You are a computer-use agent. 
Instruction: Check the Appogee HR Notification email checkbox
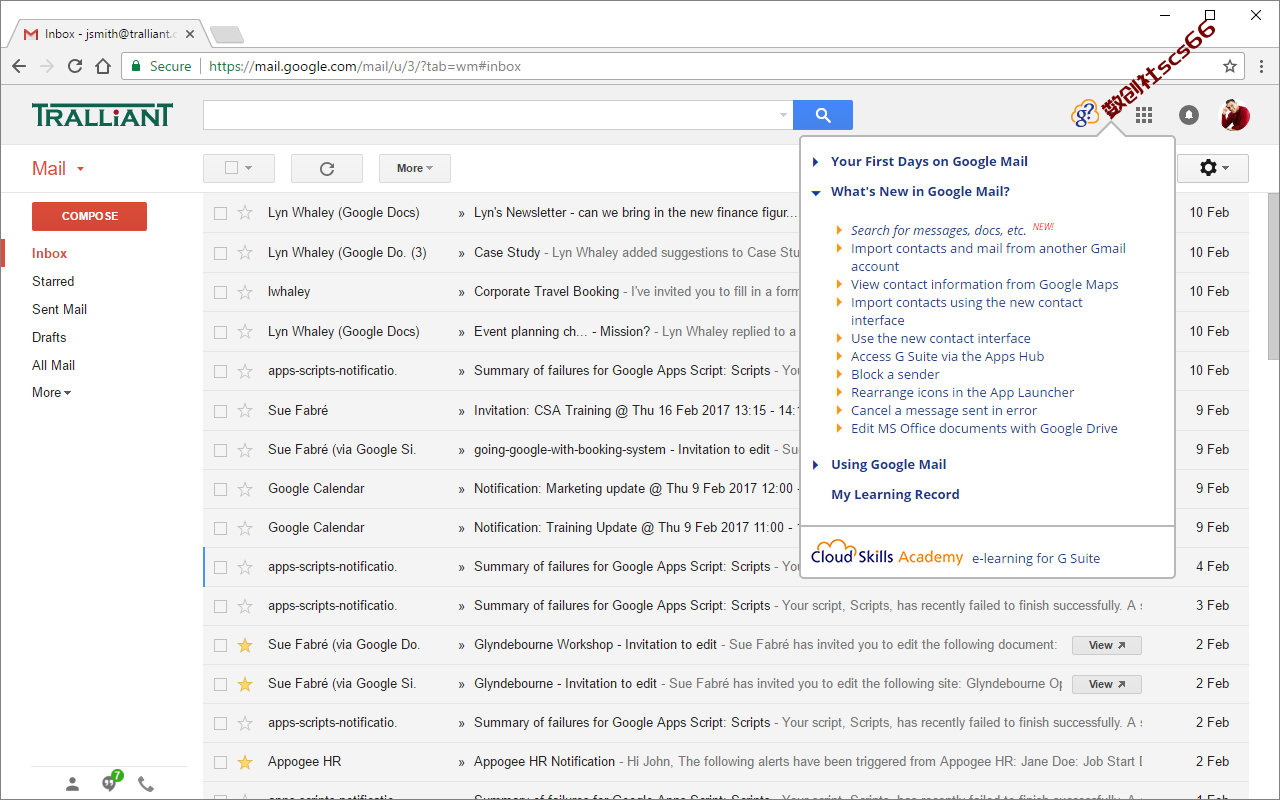pyautogui.click(x=220, y=762)
